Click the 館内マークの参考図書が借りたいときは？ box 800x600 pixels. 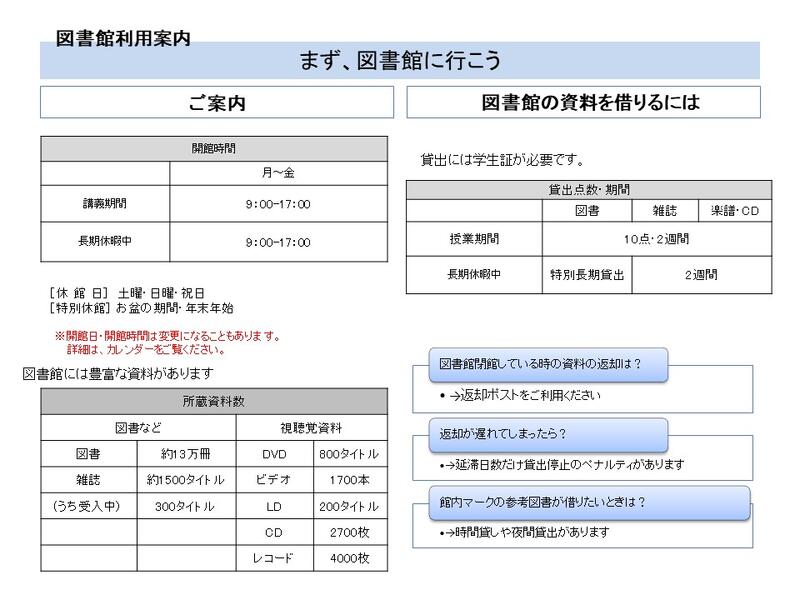[x=539, y=501]
